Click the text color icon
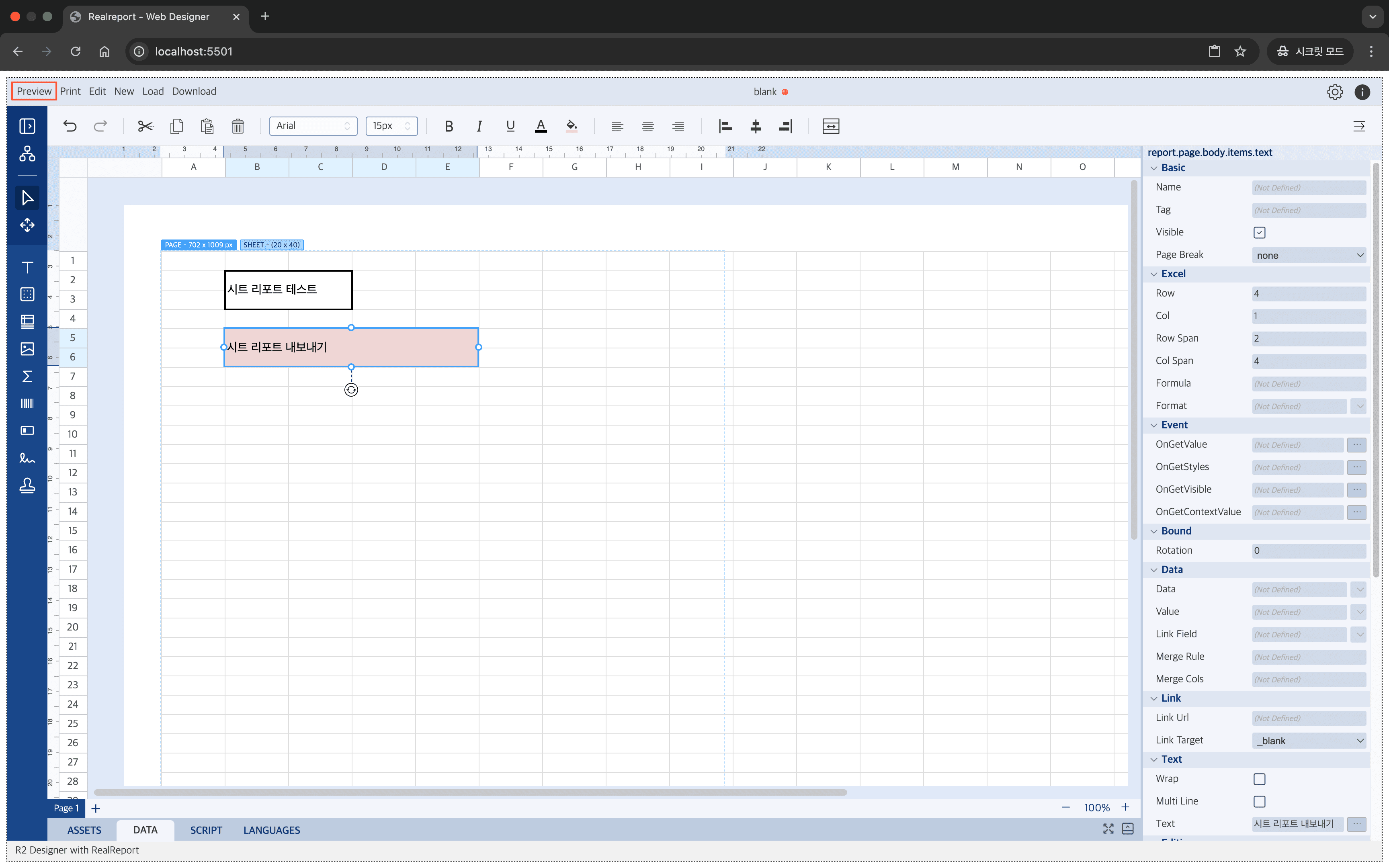This screenshot has width=1389, height=868. (541, 125)
